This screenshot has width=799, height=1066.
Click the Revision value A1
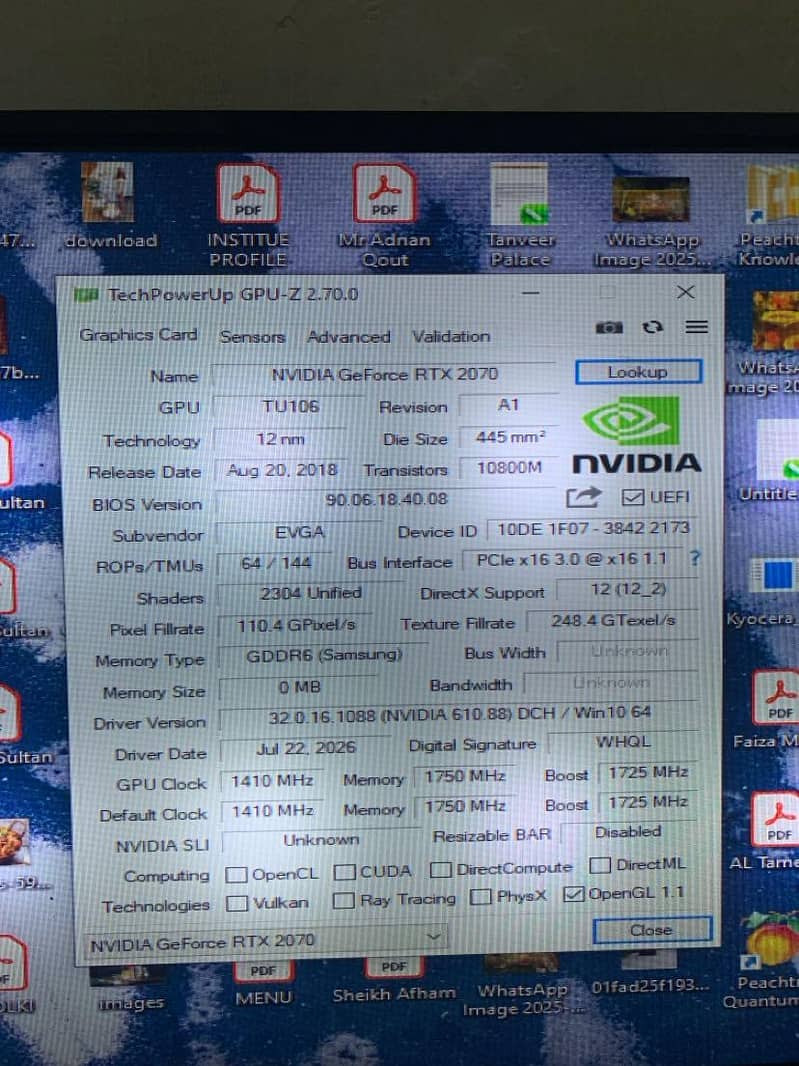pos(509,405)
